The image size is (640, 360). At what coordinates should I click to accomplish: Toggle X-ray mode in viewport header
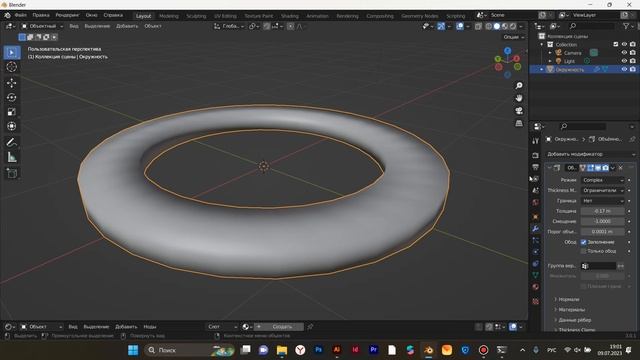478,26
